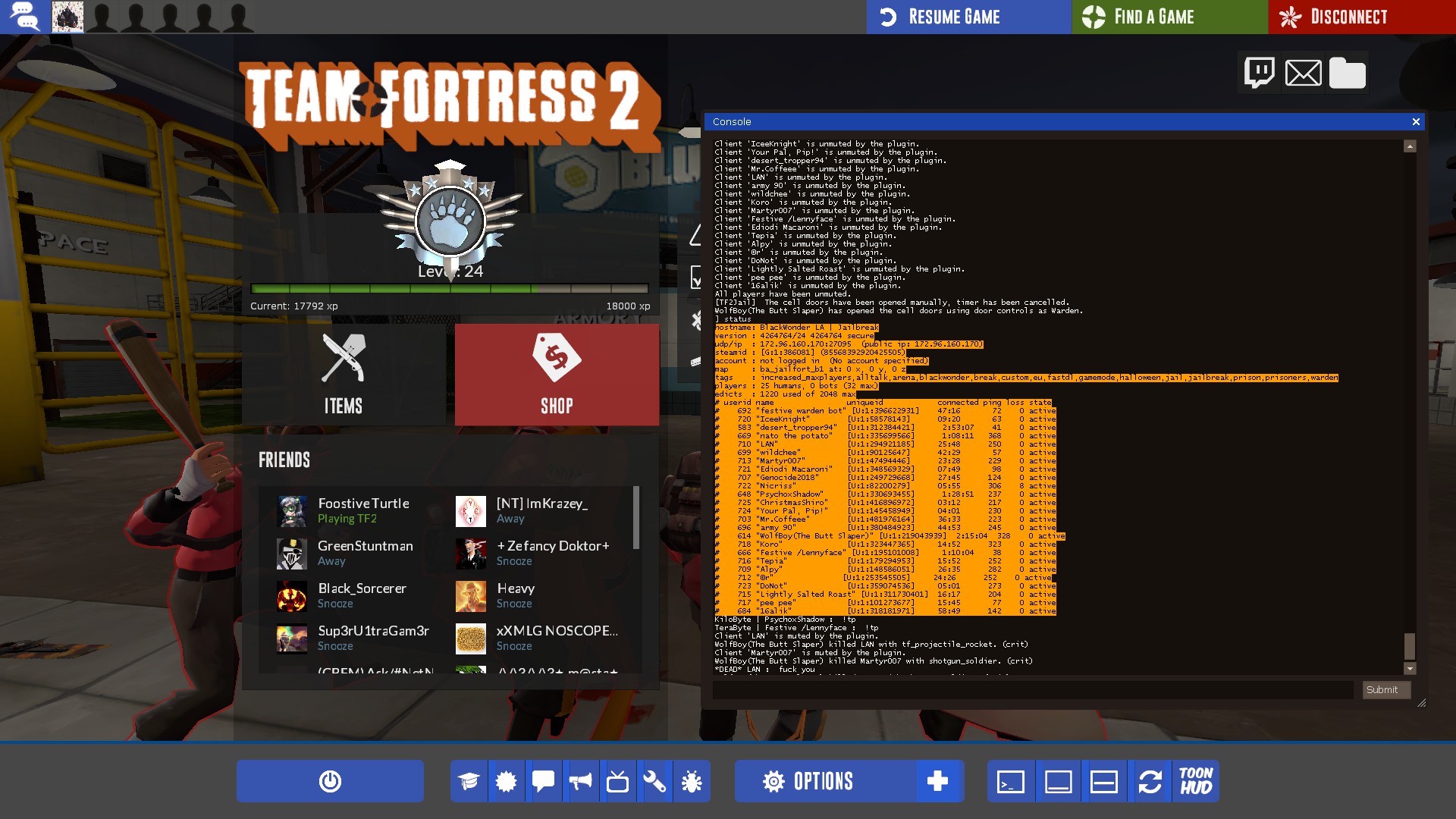This screenshot has height=819, width=1456.
Task: Click the bug report icon
Action: click(x=692, y=781)
